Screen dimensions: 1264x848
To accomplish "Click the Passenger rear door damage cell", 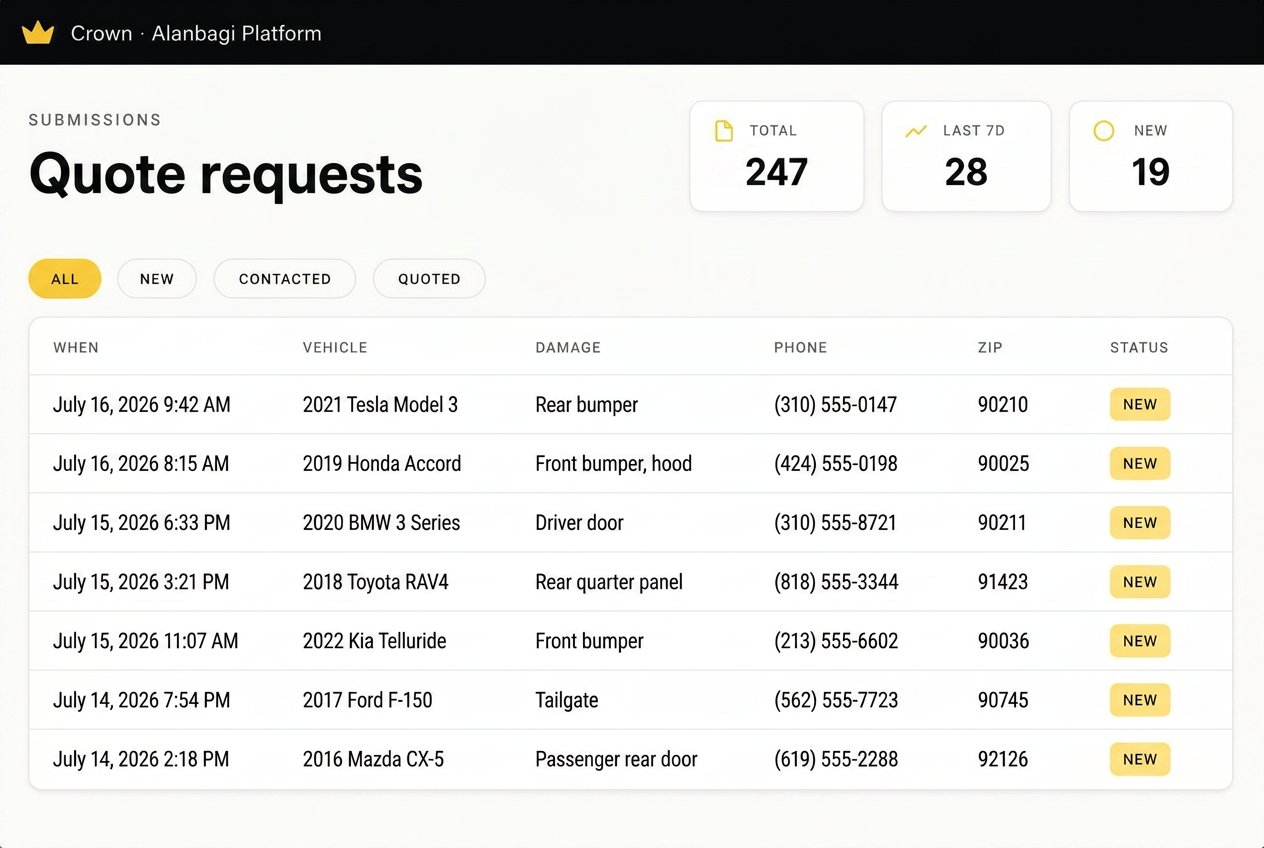I will coord(617,759).
